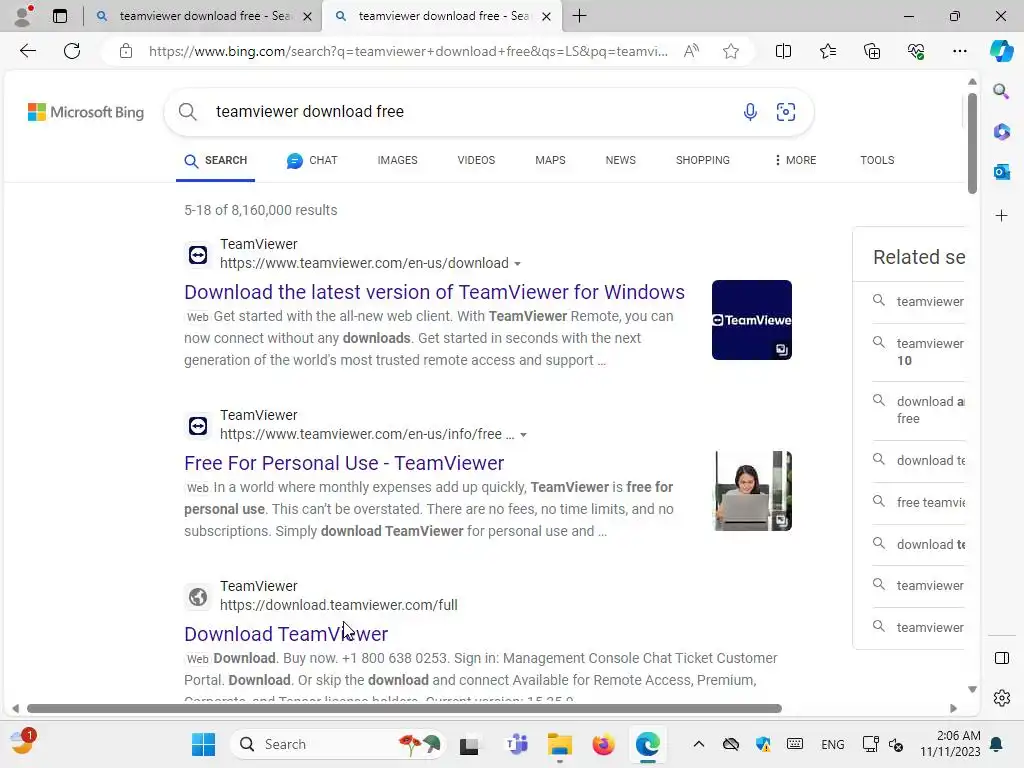Viewport: 1024px width, 768px height.
Task: Click the scroll down arrow
Action: [972, 690]
